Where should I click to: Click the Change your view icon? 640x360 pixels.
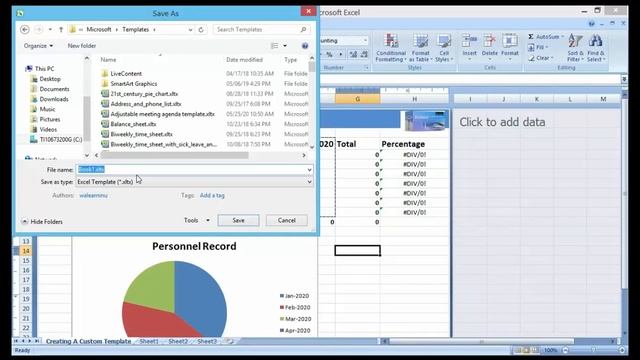[x=275, y=46]
